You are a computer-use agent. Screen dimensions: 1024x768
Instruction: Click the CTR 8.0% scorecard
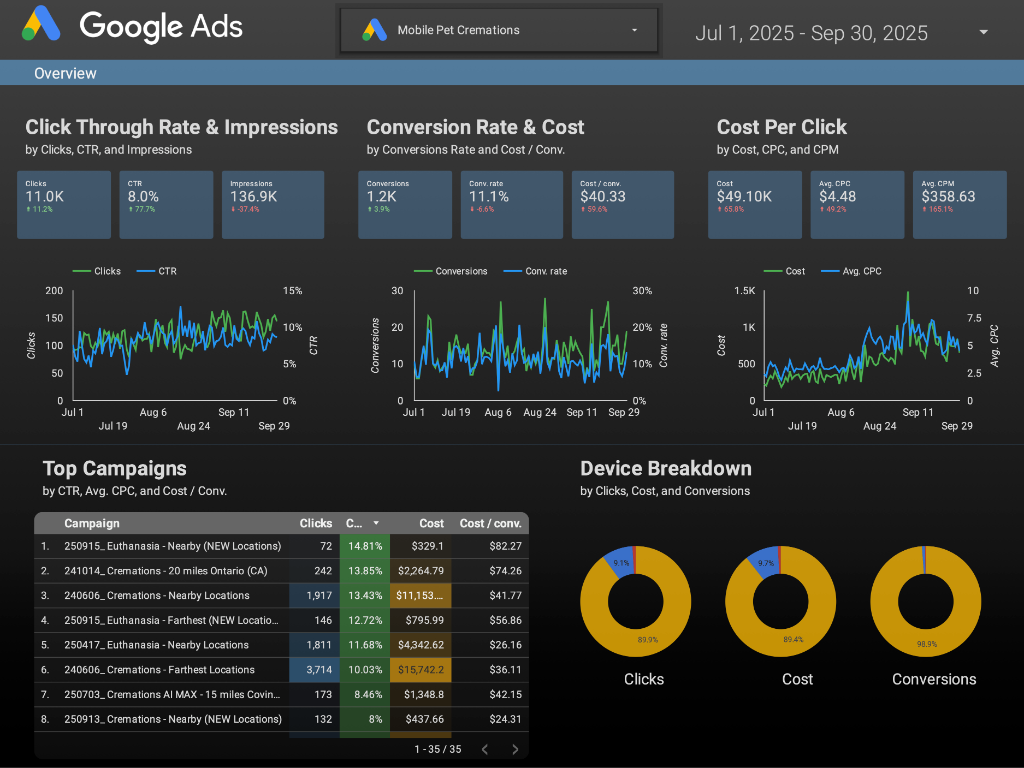pyautogui.click(x=166, y=204)
